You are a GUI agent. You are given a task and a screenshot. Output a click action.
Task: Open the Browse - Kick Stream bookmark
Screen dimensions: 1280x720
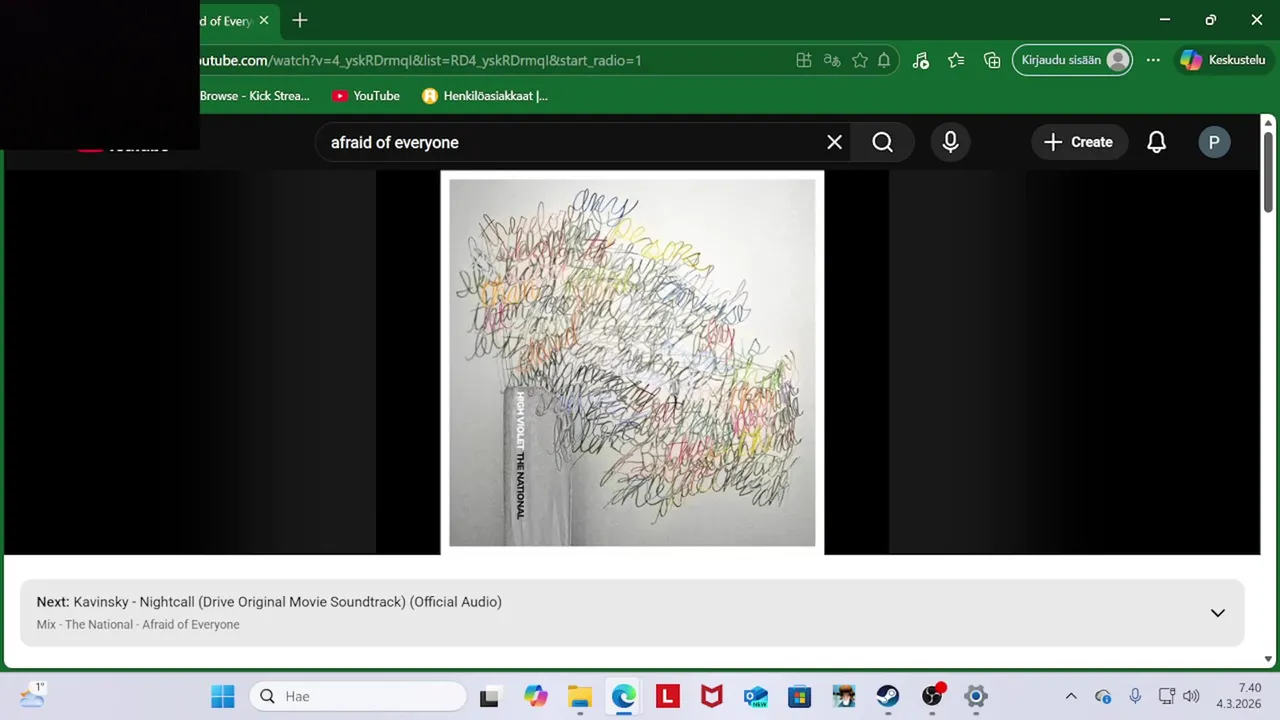(254, 96)
